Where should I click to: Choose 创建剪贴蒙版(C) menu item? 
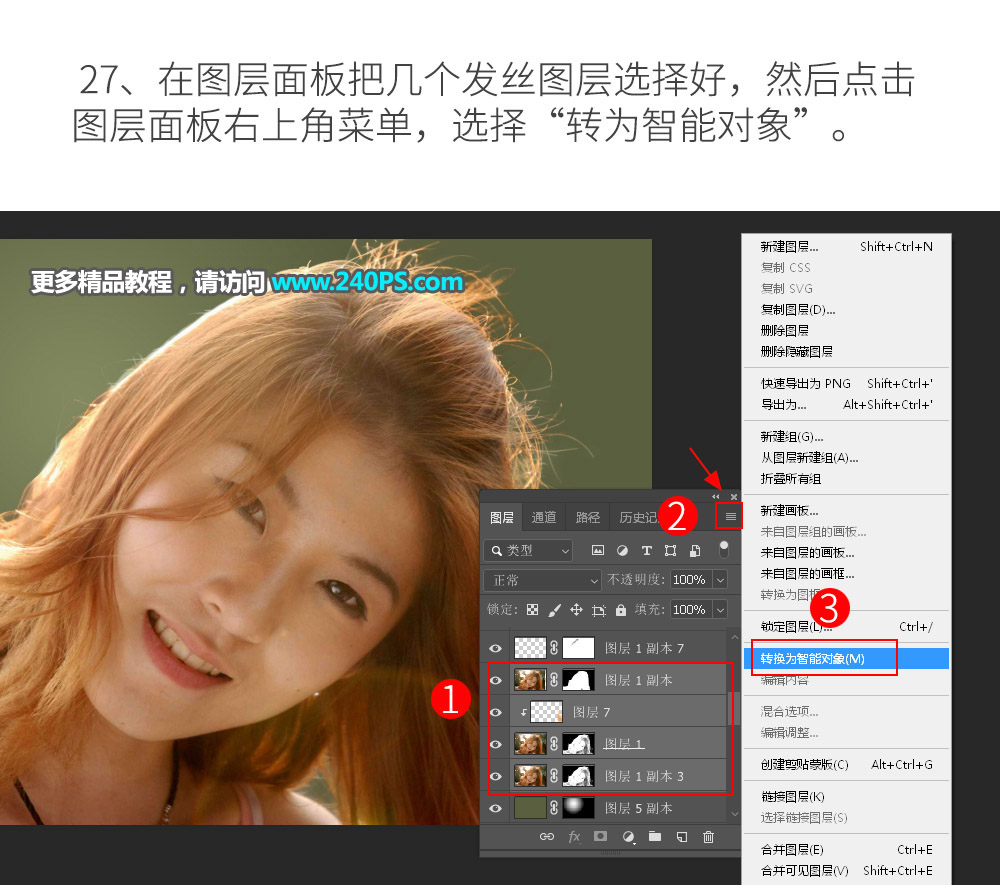846,764
